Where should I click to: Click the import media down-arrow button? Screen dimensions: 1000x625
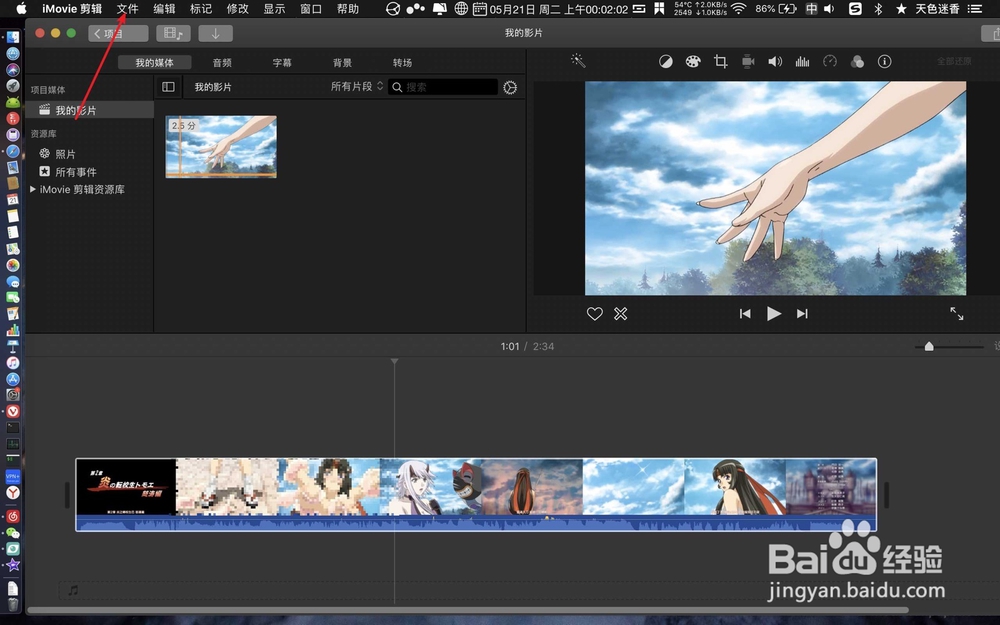216,33
